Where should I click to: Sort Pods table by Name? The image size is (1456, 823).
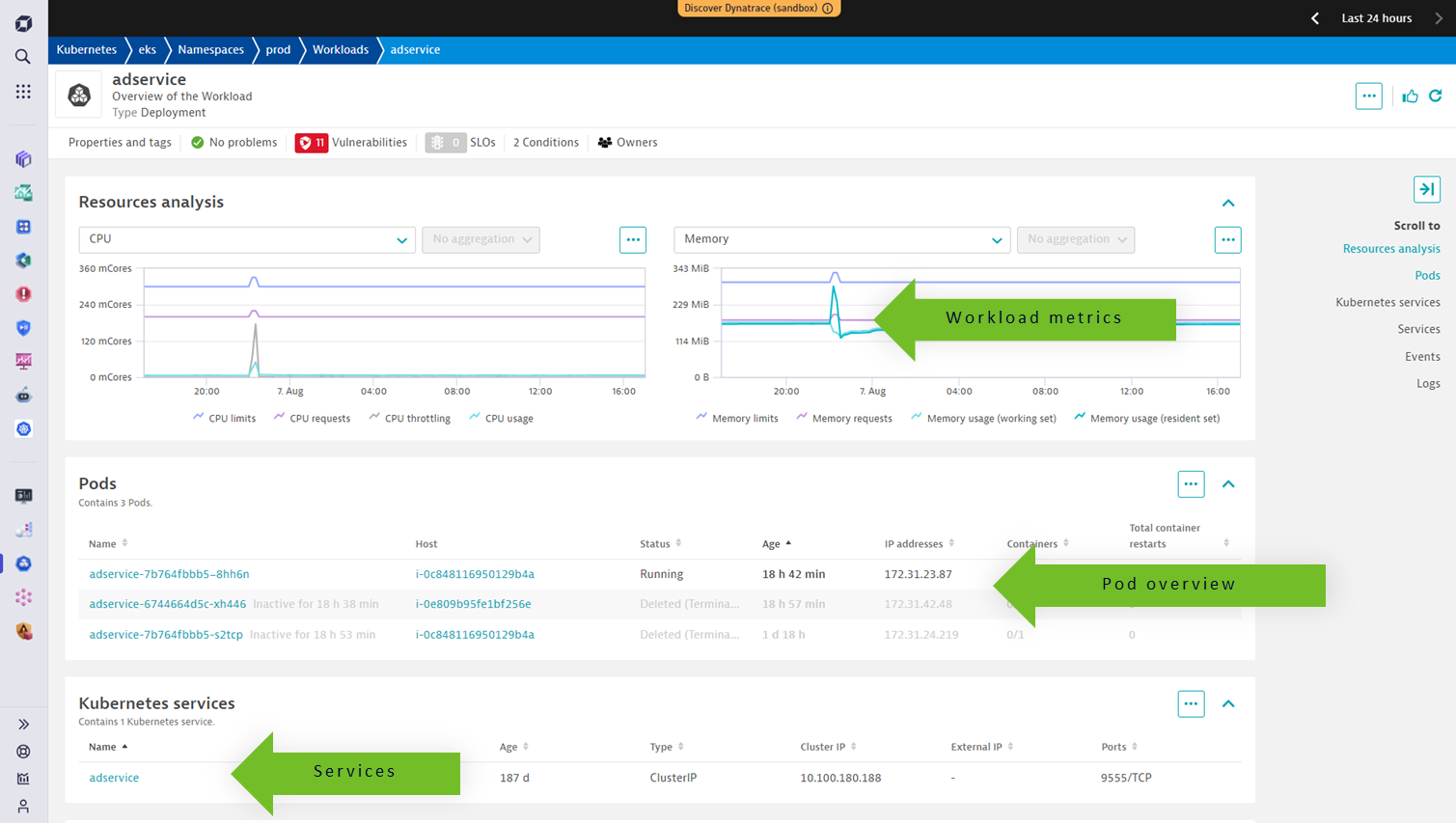click(108, 544)
